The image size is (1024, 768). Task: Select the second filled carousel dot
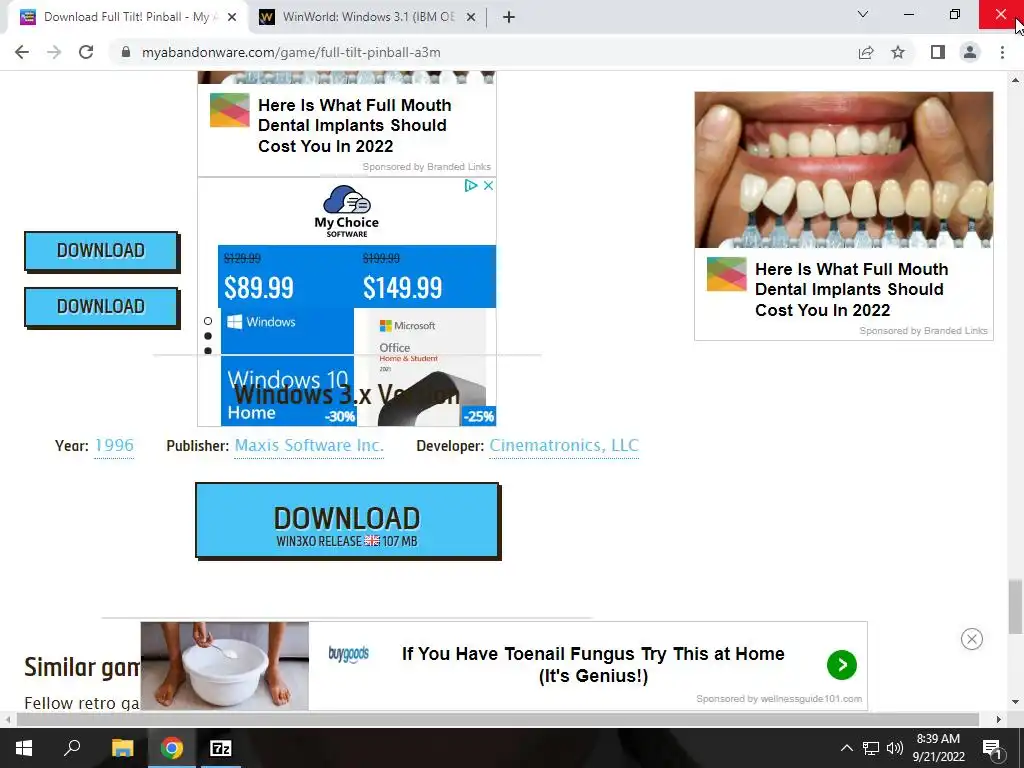[208, 336]
